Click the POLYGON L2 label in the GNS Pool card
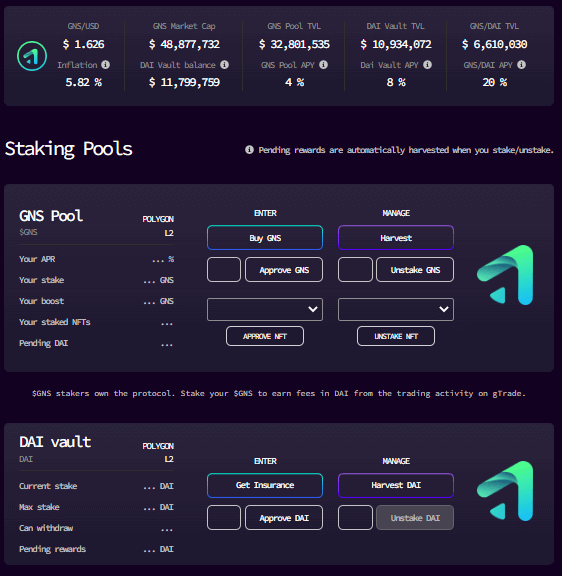The image size is (562, 576). click(x=158, y=226)
